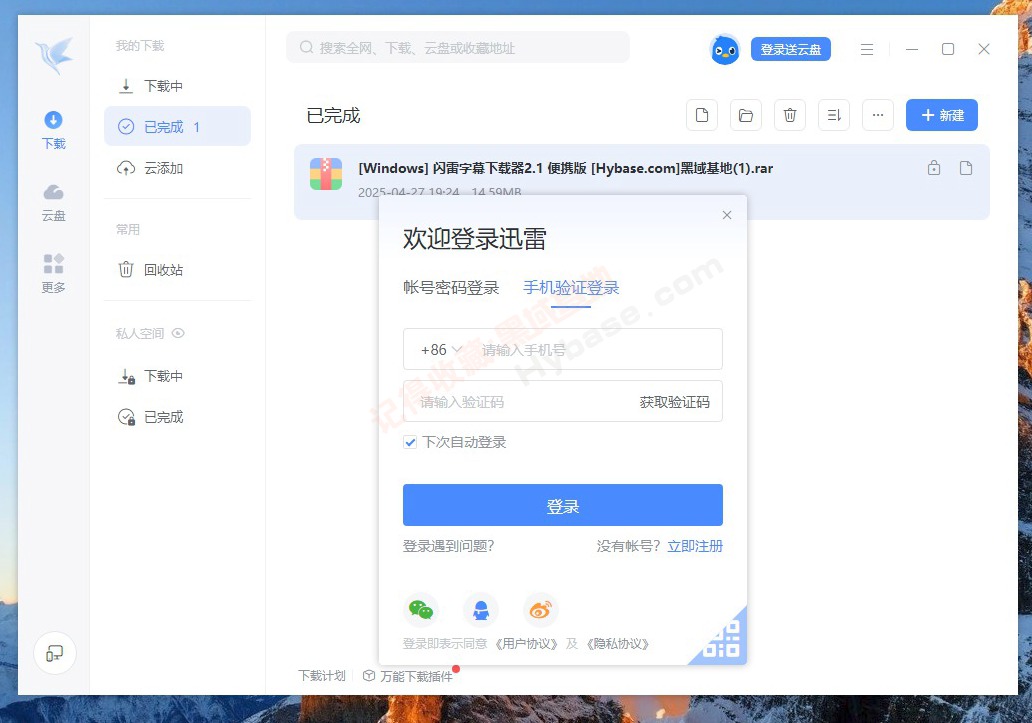Open the 《用户协议》 link
This screenshot has width=1032, height=723.
point(527,643)
